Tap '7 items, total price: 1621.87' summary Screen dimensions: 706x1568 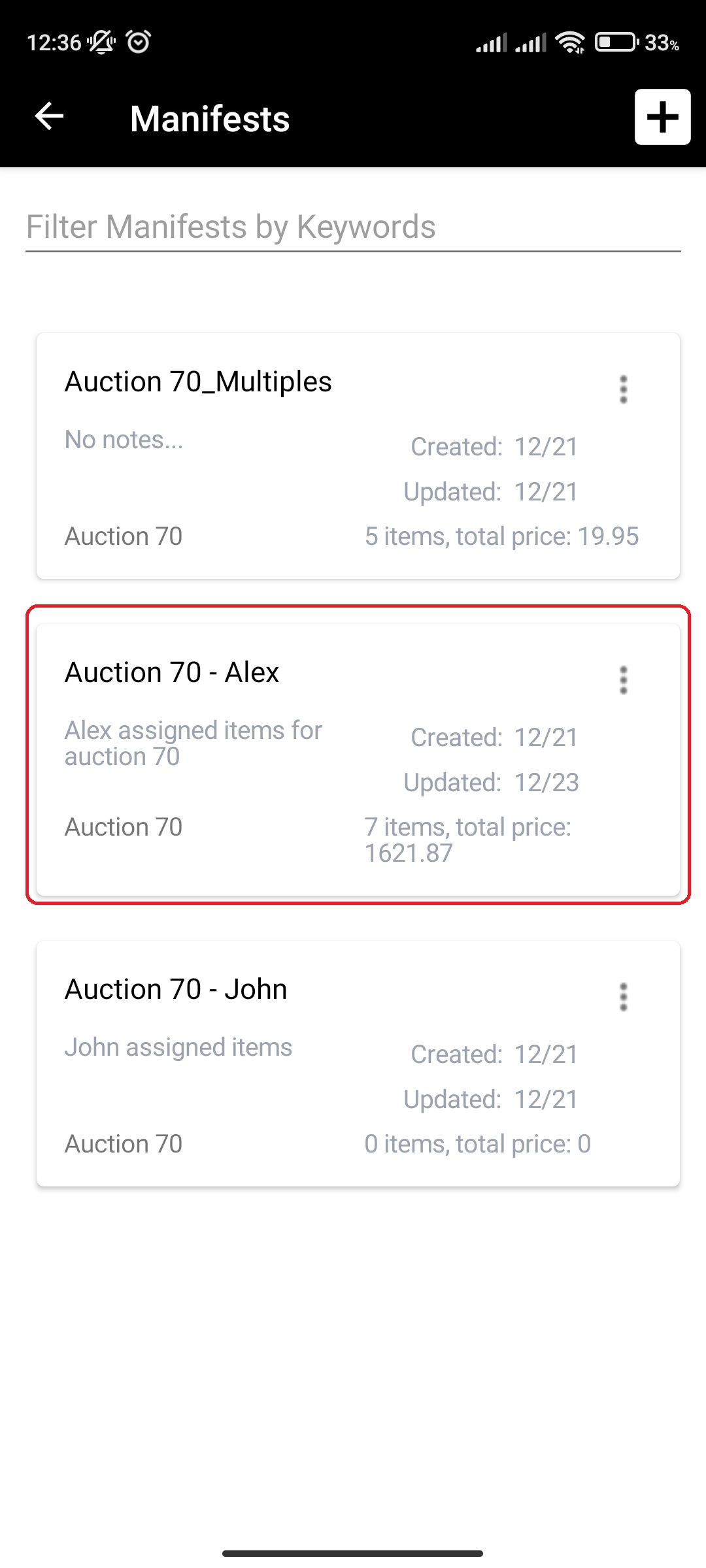(x=468, y=840)
